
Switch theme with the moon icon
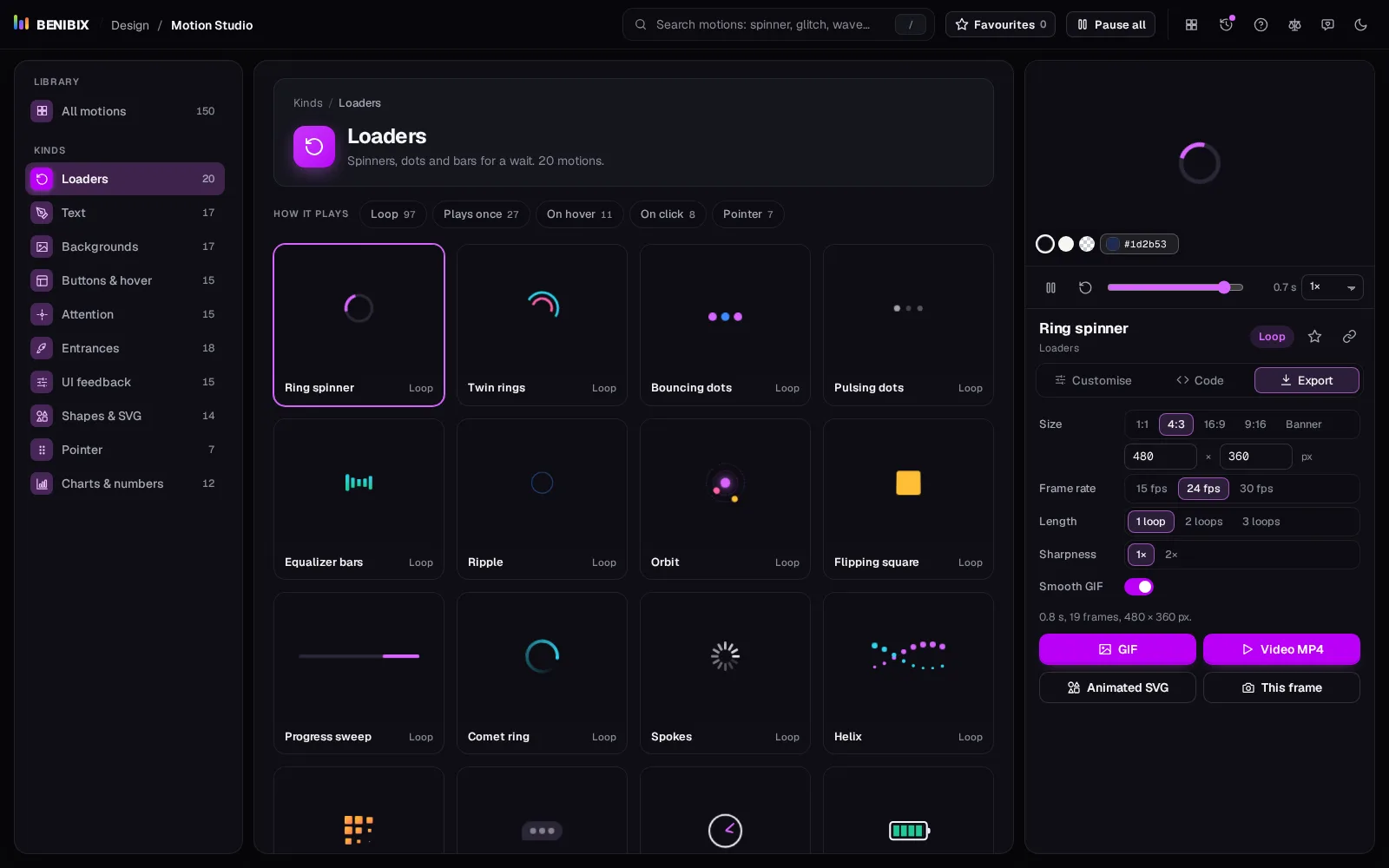pos(1360,25)
